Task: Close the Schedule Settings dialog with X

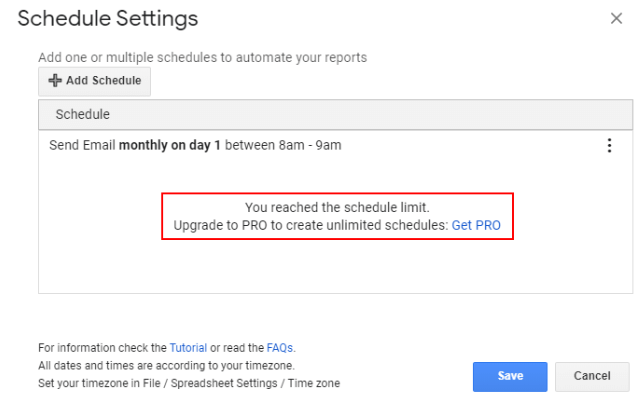Action: 615,20
